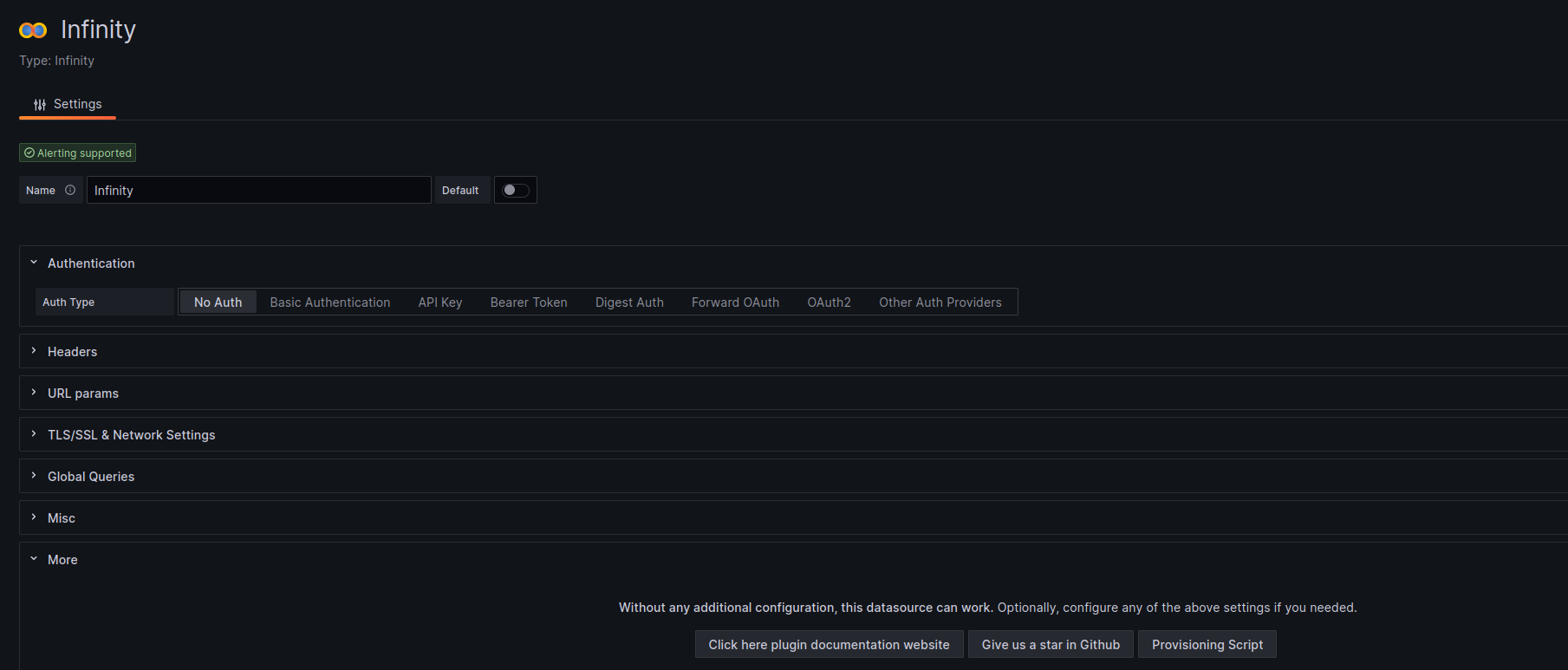Click the Alerting supported checkmark badge
This screenshot has width=1568, height=670.
pos(78,153)
